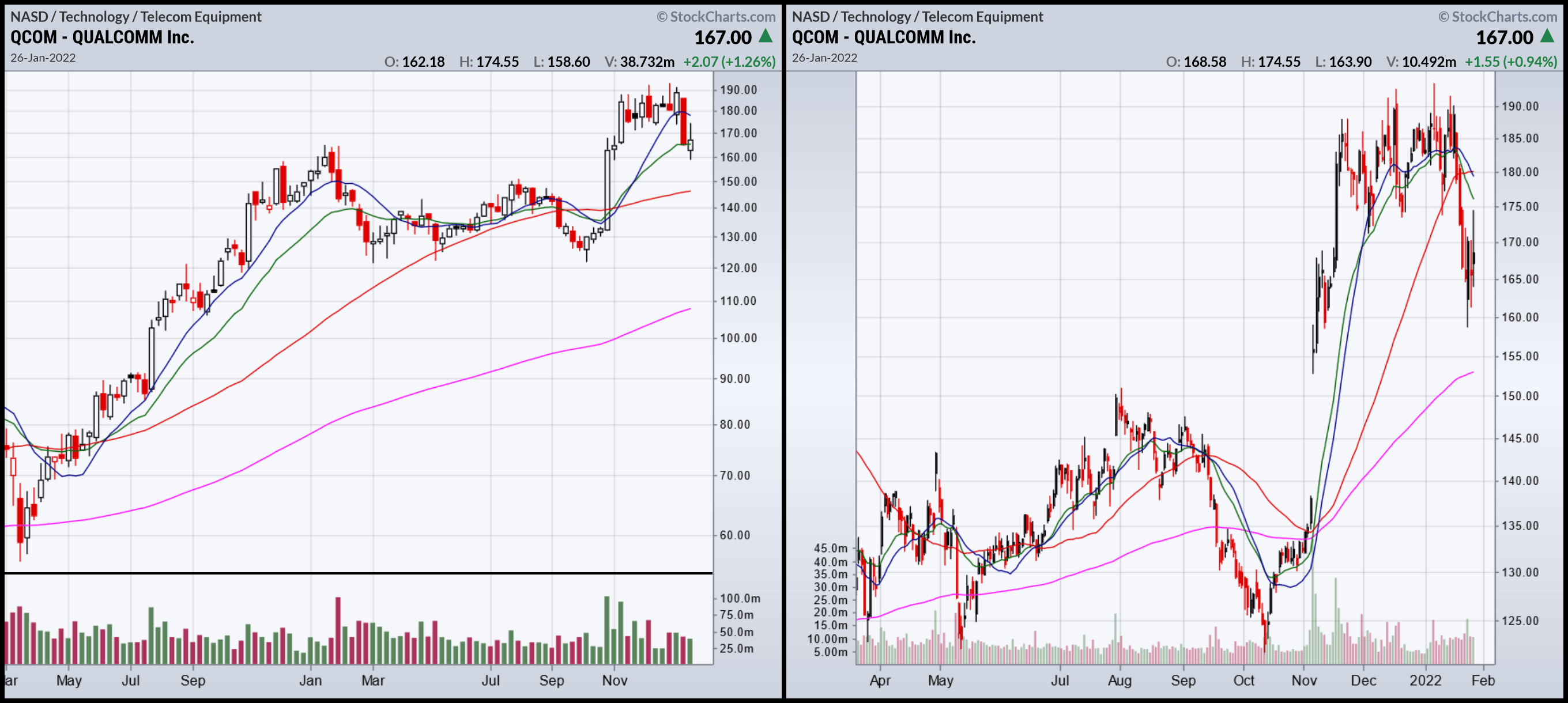
Task: Click the 2022 label on right chart axis
Action: pos(1426,681)
